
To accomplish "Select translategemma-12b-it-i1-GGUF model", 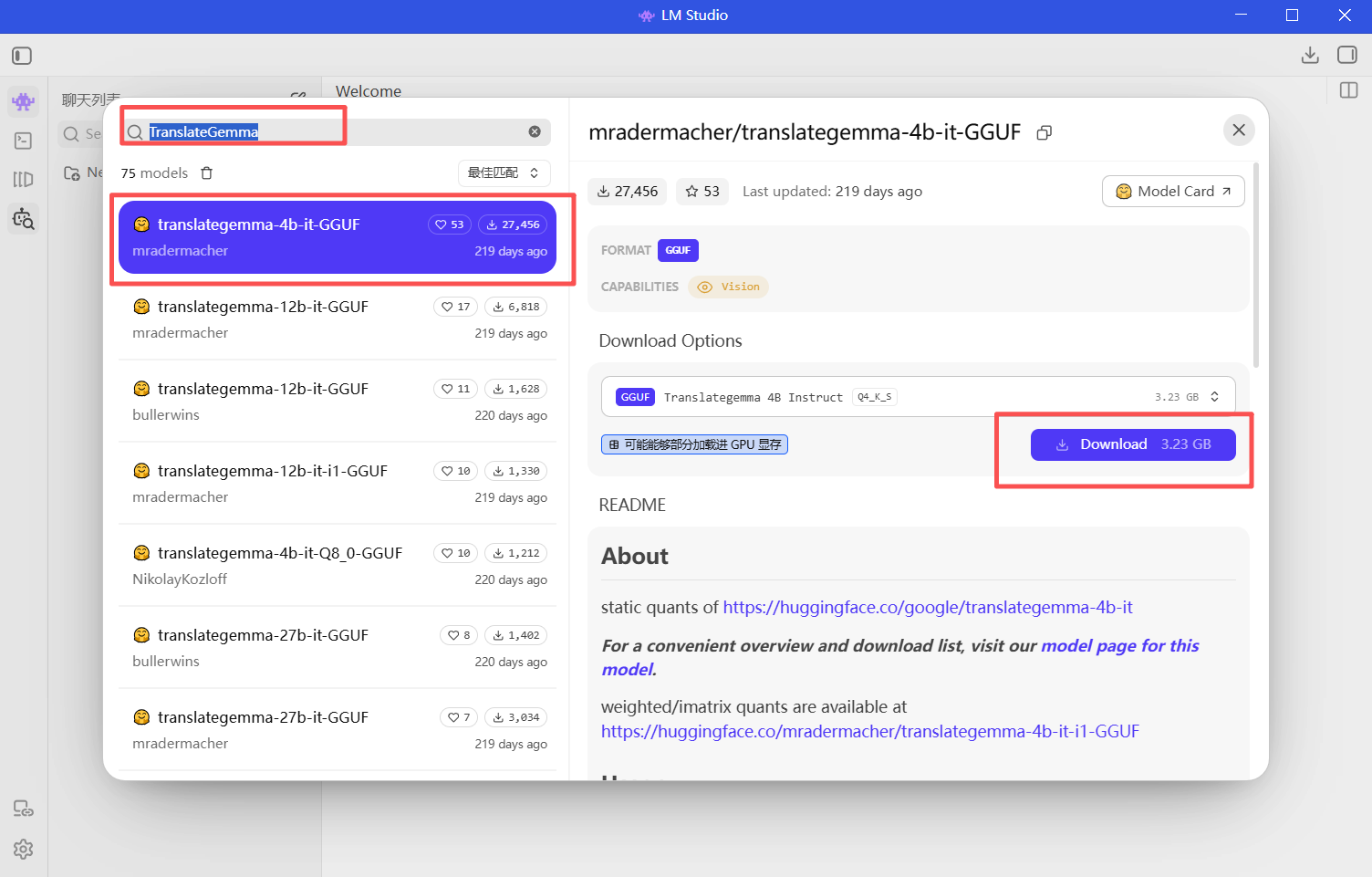I will (338, 484).
